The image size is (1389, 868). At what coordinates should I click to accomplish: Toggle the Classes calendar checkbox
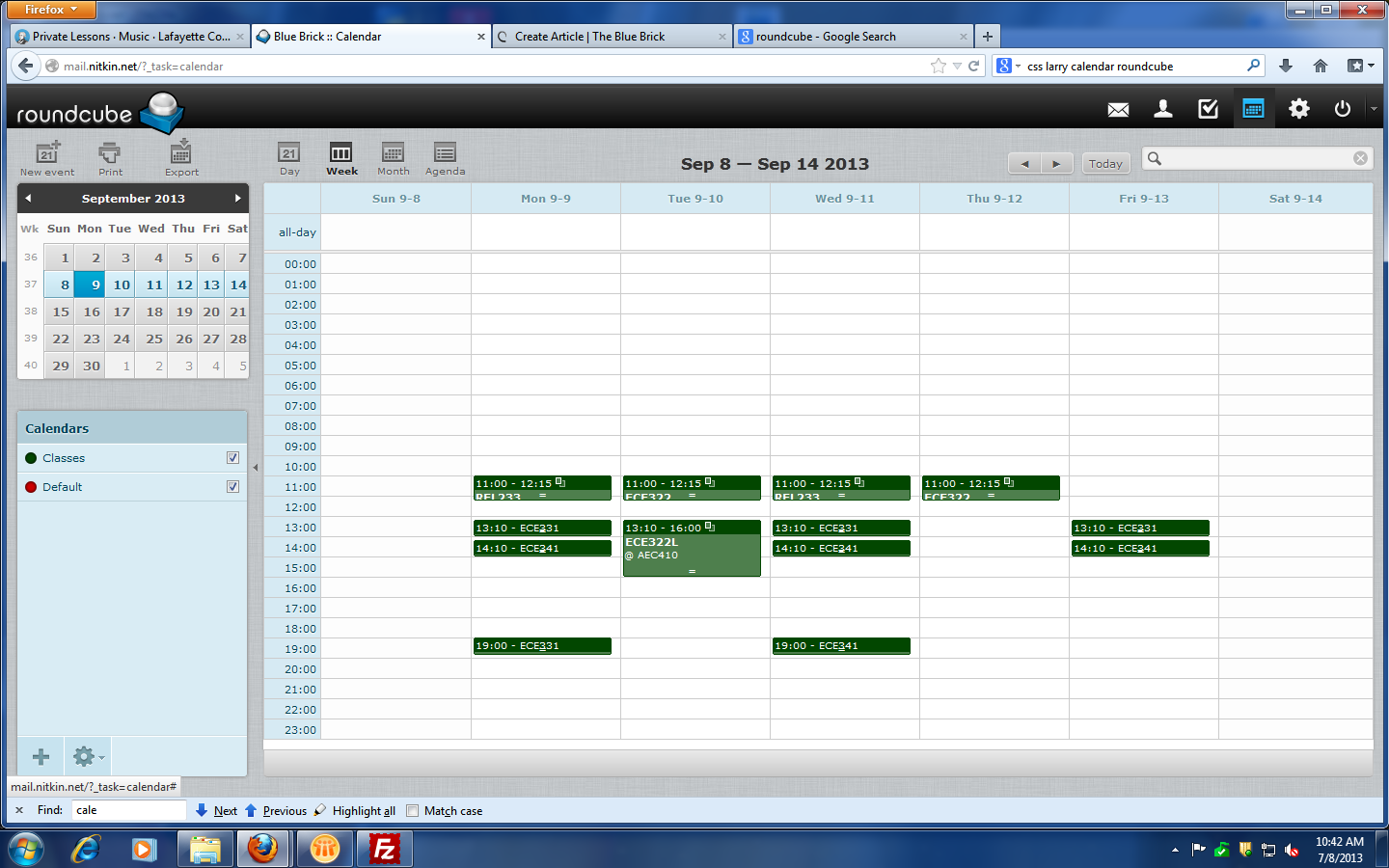232,458
